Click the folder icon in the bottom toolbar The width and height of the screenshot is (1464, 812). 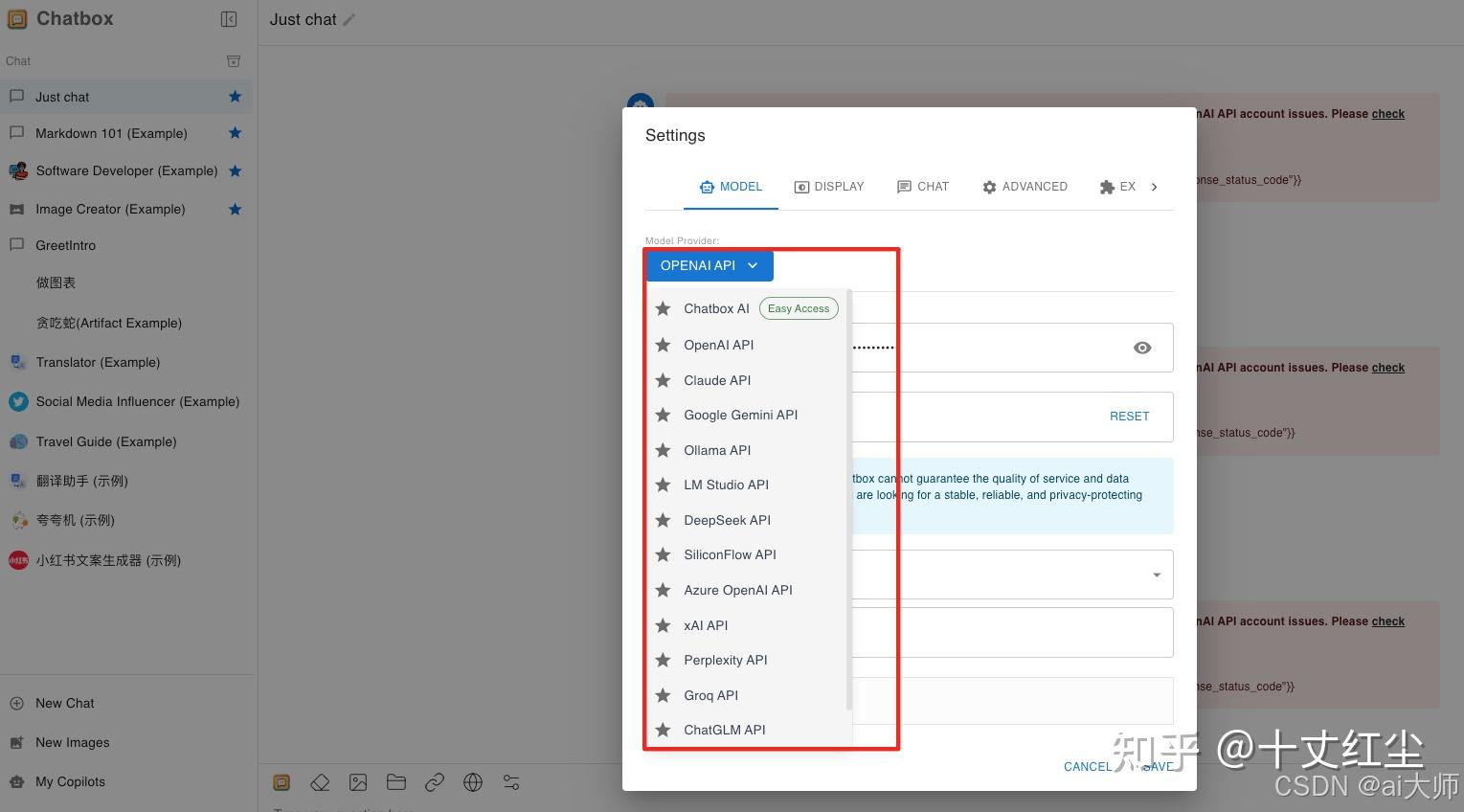tap(396, 782)
